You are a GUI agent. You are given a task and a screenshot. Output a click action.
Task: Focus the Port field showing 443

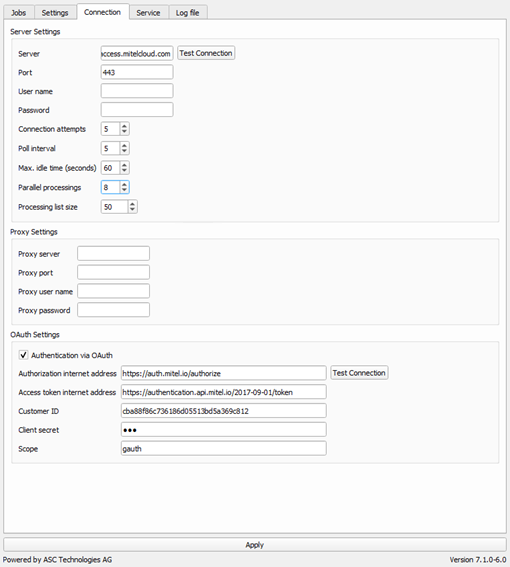[x=137, y=72]
